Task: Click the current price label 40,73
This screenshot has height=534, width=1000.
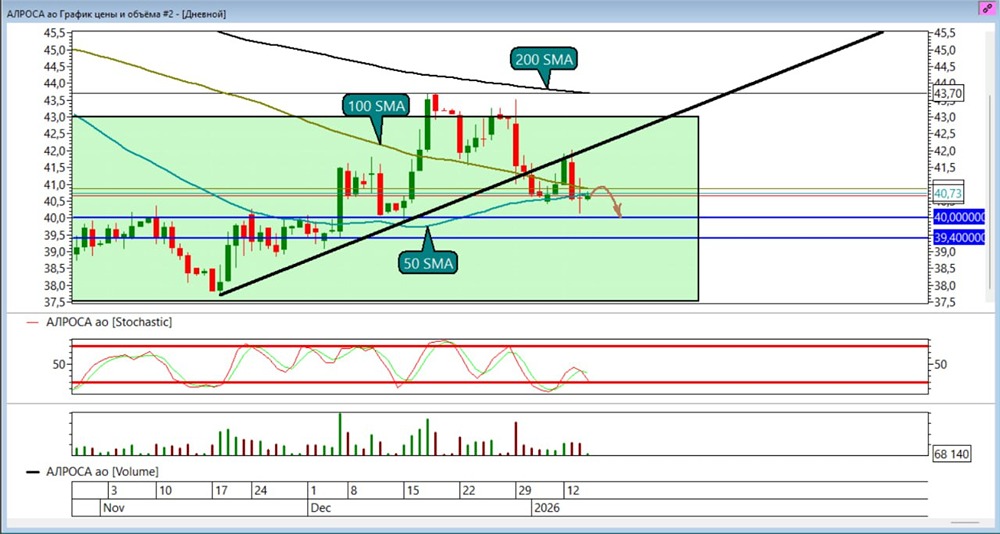Action: (947, 193)
